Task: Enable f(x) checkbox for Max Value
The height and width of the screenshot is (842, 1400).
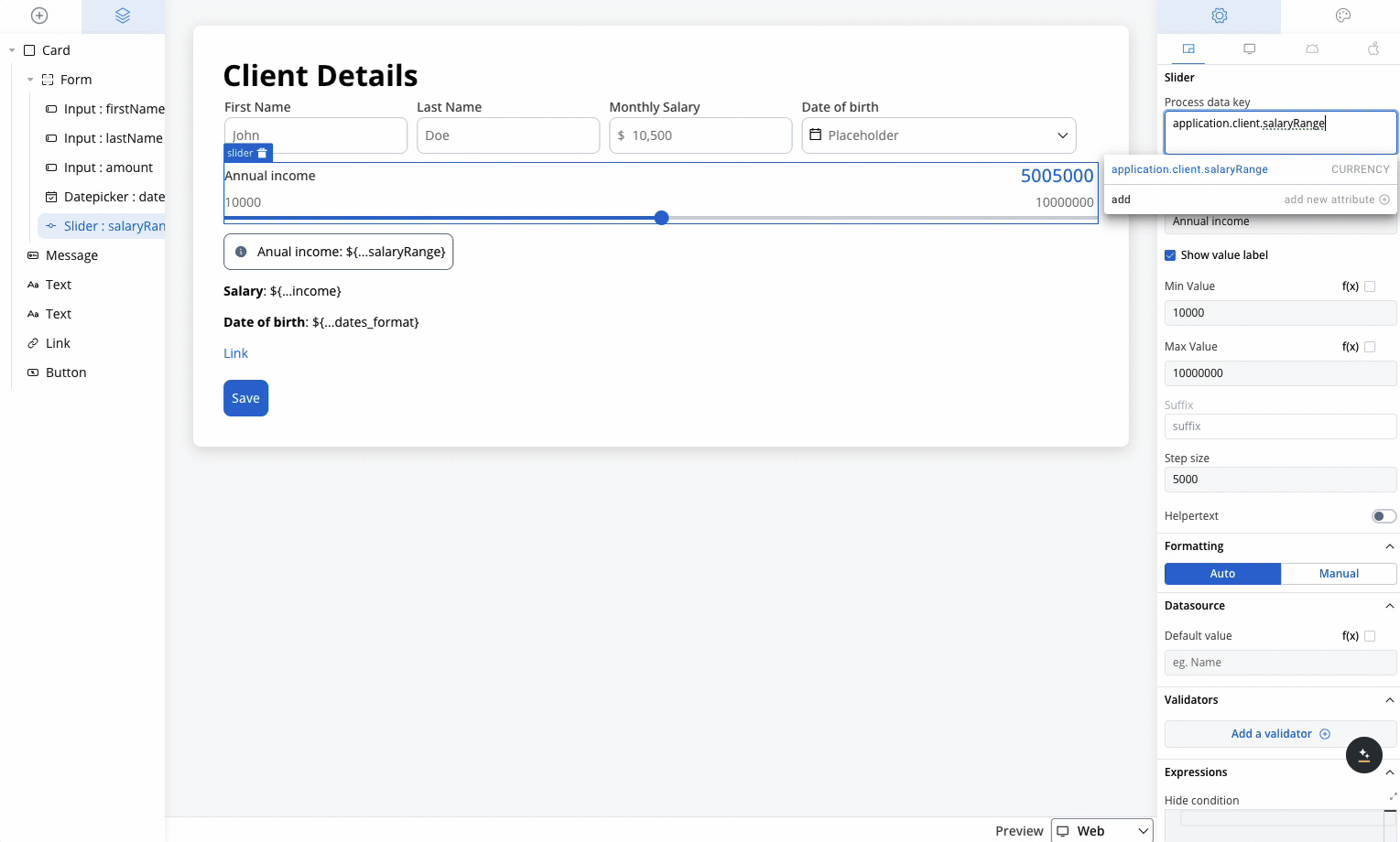Action: pyautogui.click(x=1370, y=347)
